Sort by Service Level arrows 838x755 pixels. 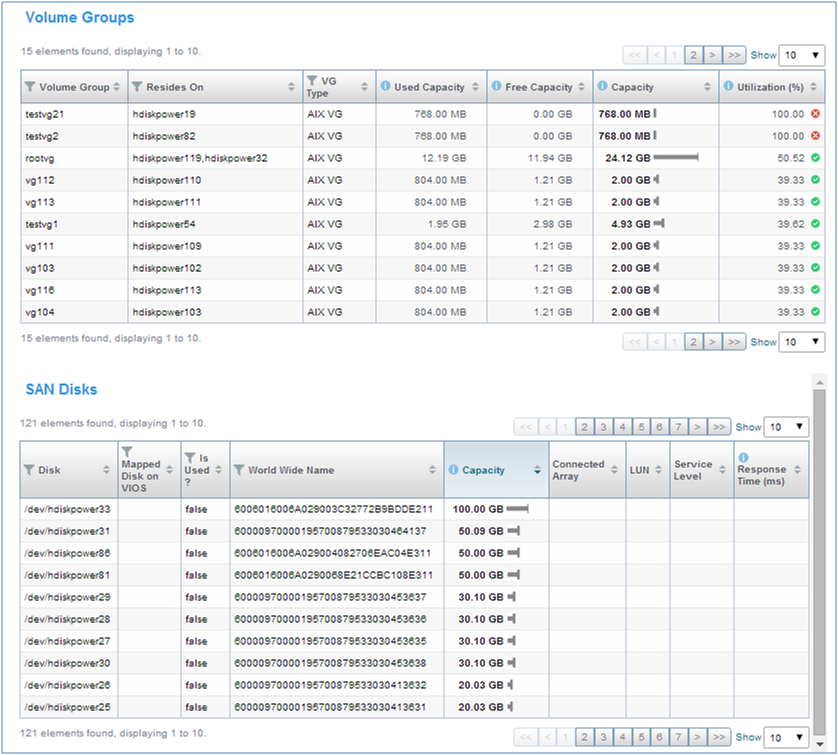coord(723,470)
